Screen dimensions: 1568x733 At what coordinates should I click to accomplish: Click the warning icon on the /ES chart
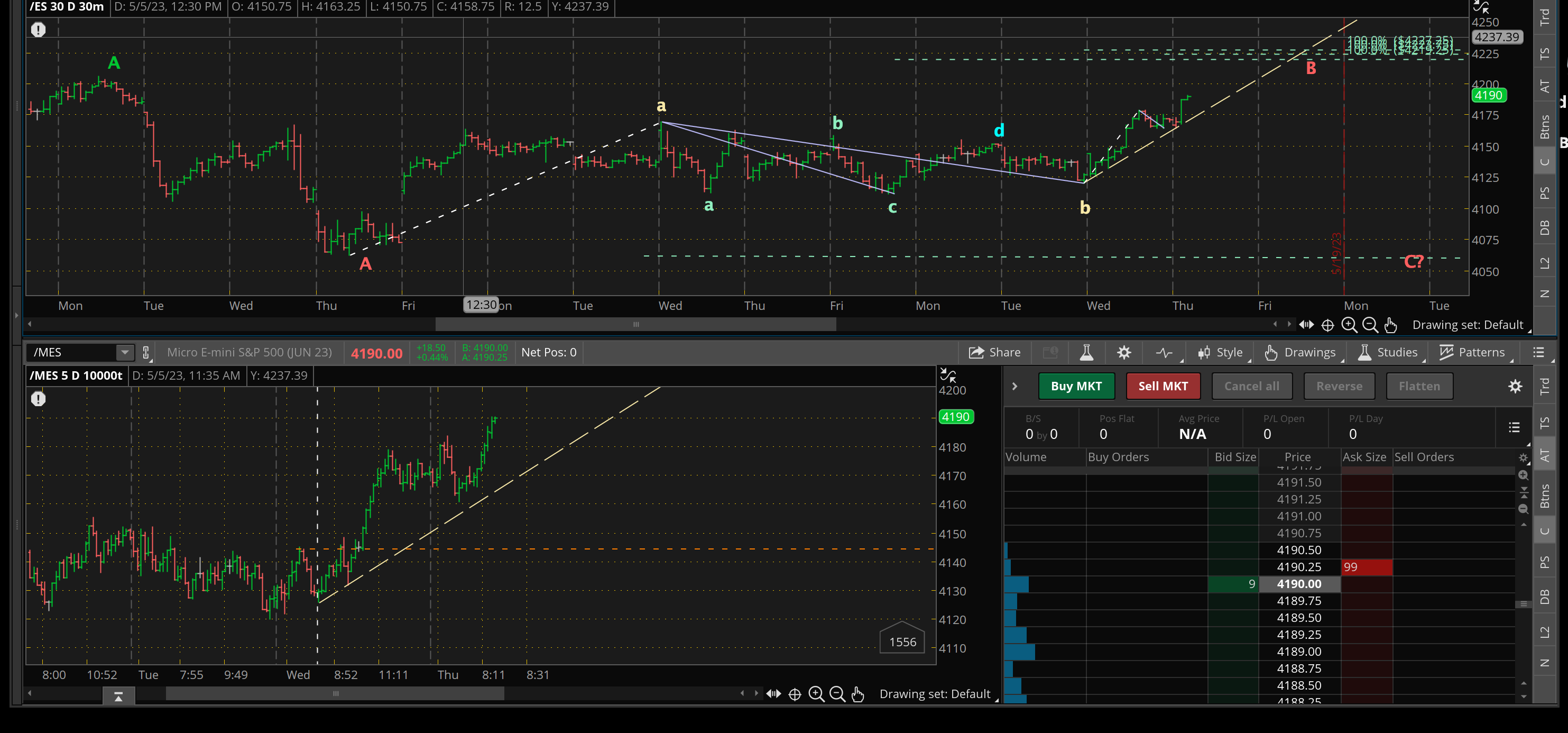point(39,30)
